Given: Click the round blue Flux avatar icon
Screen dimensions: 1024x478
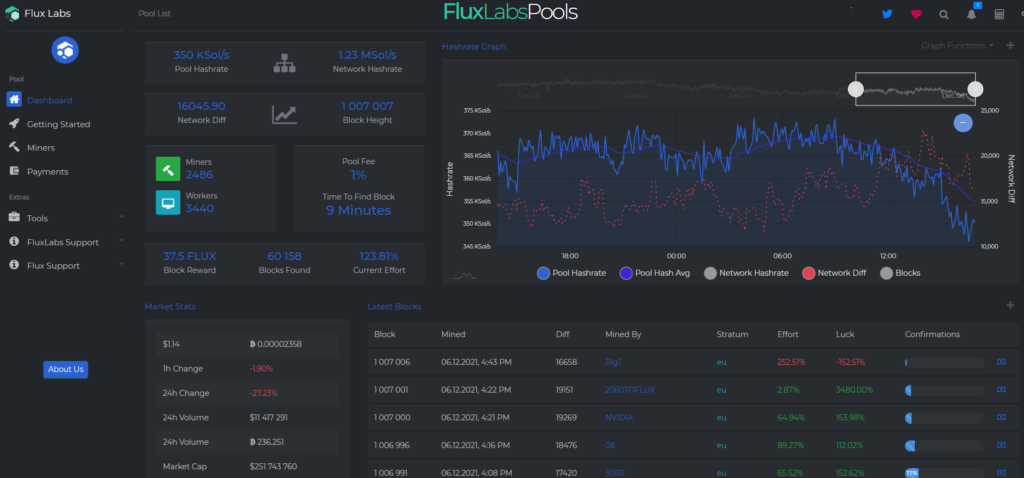Looking at the screenshot, I should pyautogui.click(x=65, y=50).
